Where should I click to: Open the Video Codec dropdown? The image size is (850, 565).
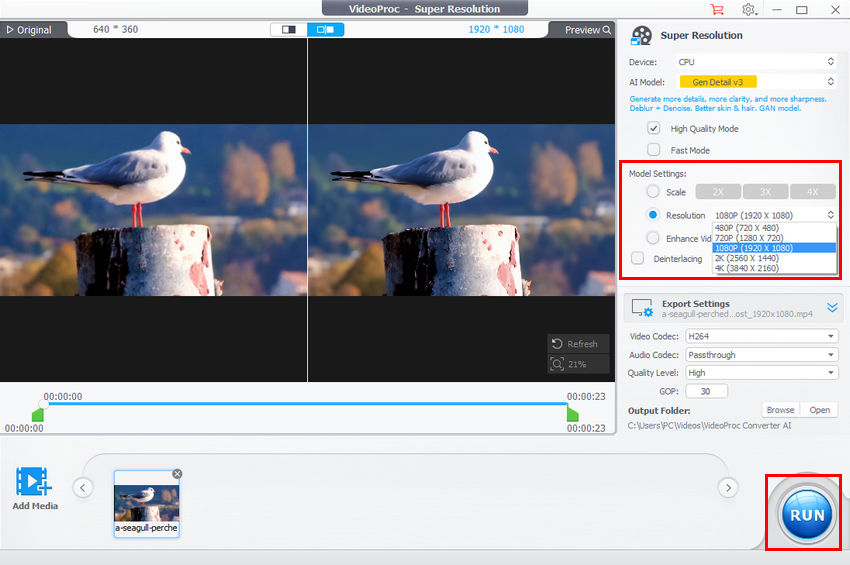tap(762, 336)
